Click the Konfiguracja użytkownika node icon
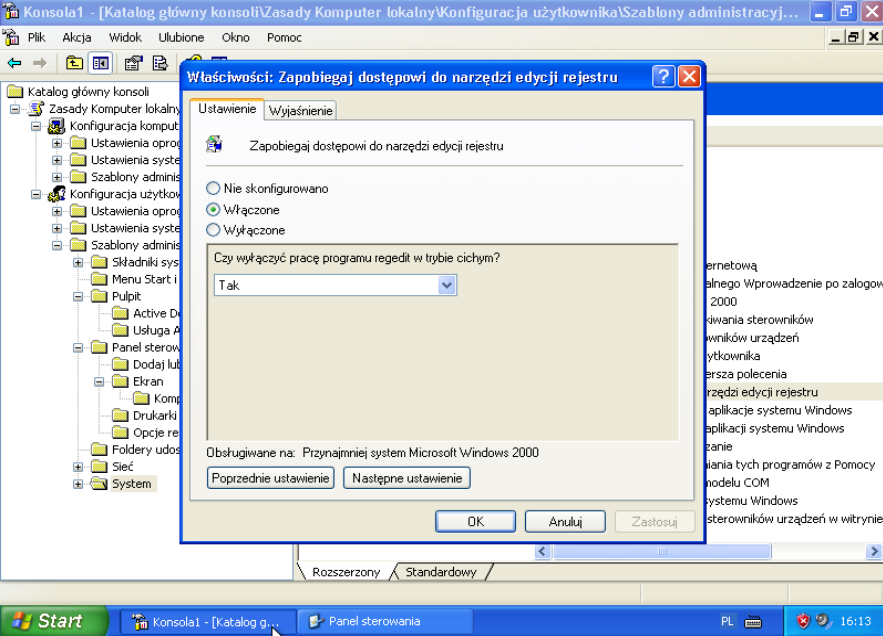Viewport: 883px width, 636px height. tap(57, 194)
